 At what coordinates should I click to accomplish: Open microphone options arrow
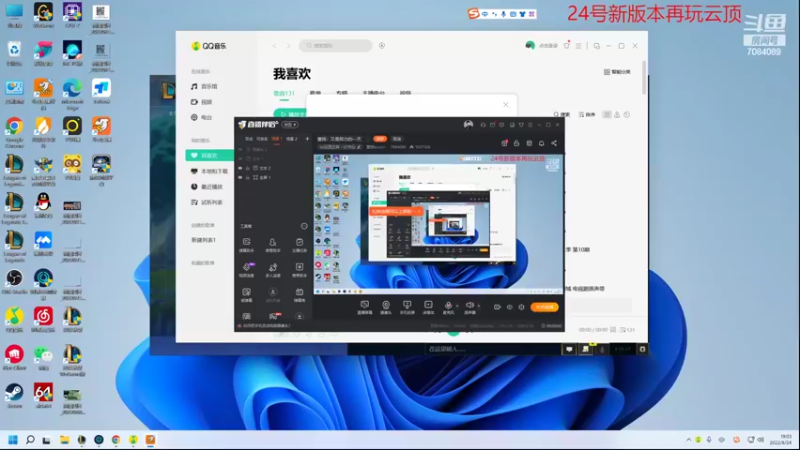pyautogui.click(x=457, y=306)
